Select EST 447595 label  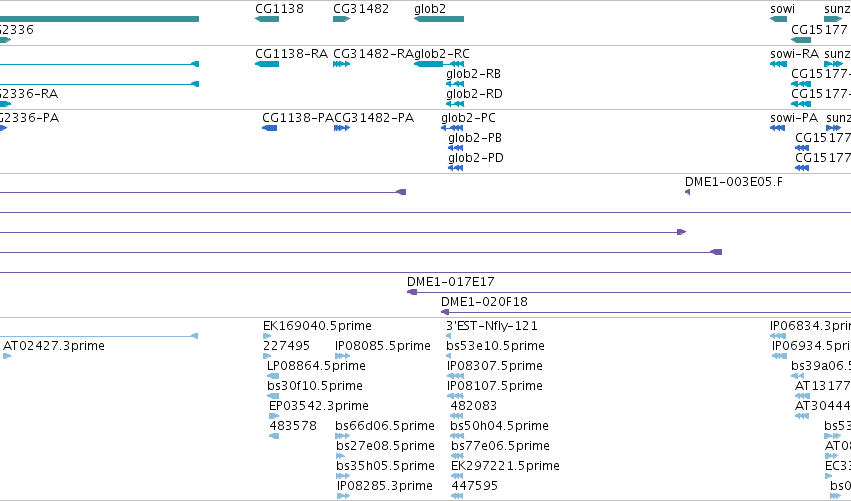pos(474,486)
